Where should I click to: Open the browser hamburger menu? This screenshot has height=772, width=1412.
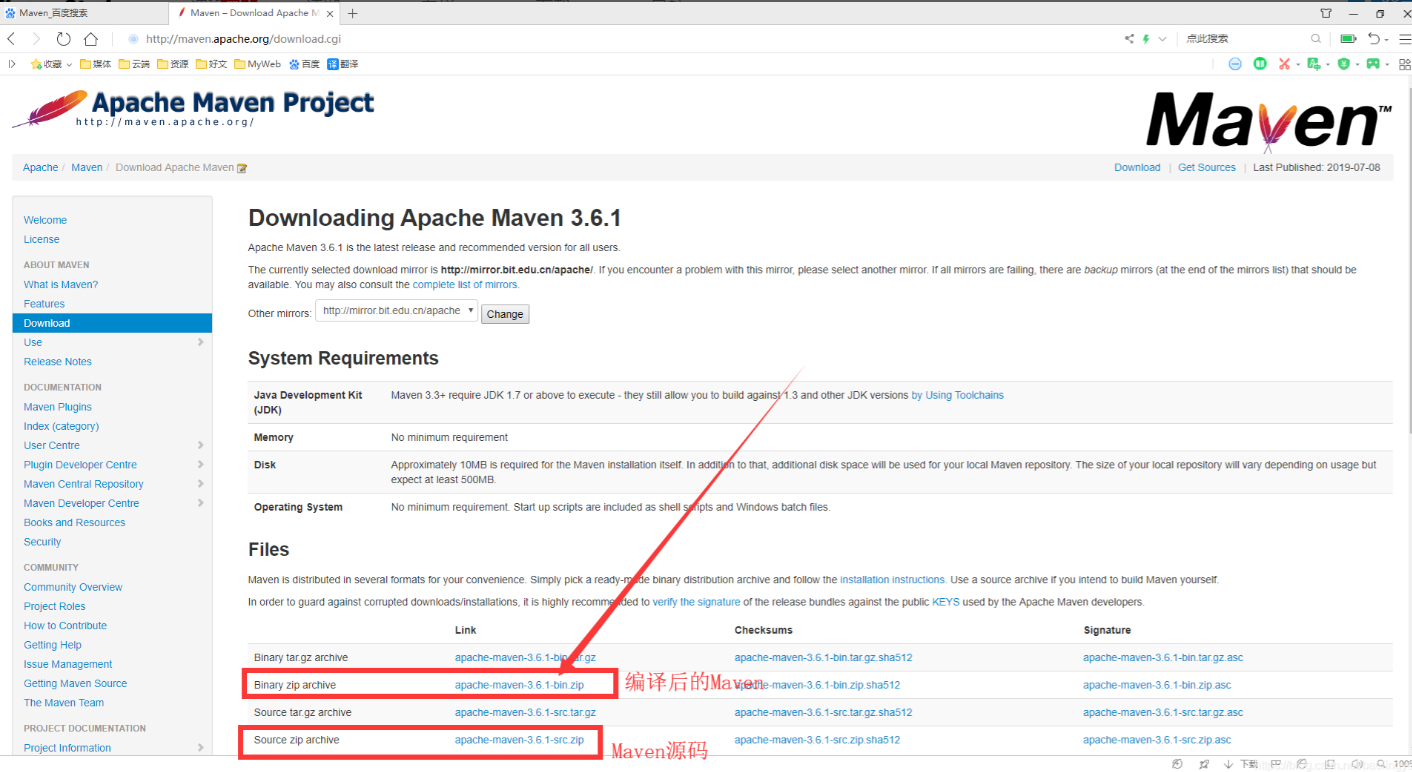click(x=1404, y=39)
